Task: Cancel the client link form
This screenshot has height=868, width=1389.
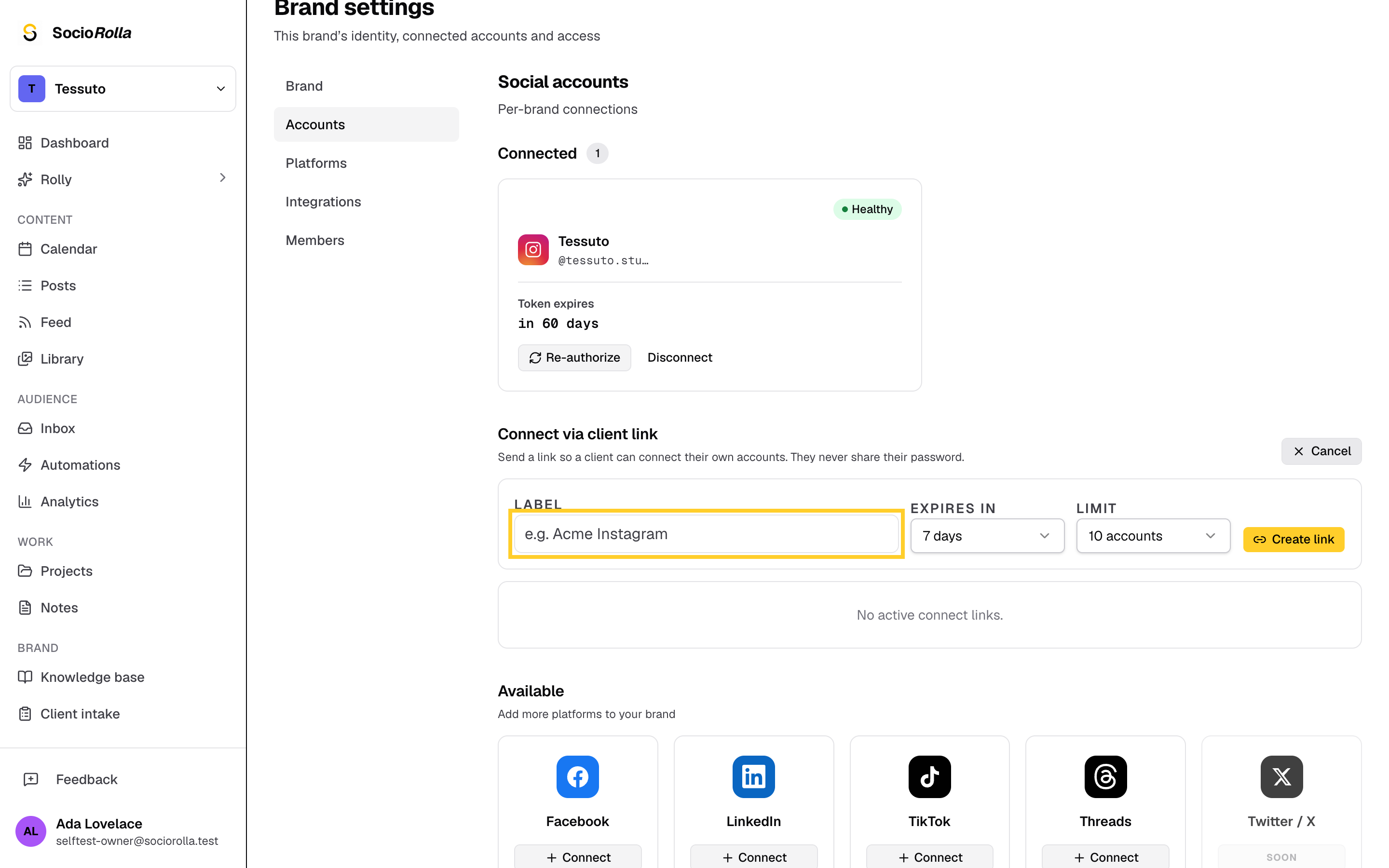Action: (x=1321, y=451)
